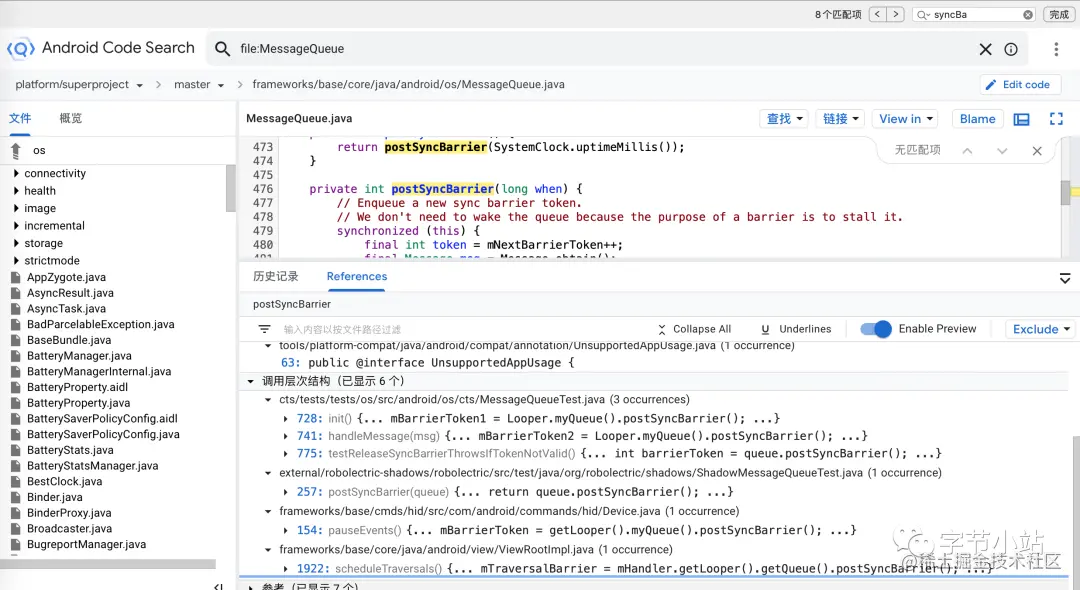
Task: Expand the connectivity folder
Action: (16, 173)
